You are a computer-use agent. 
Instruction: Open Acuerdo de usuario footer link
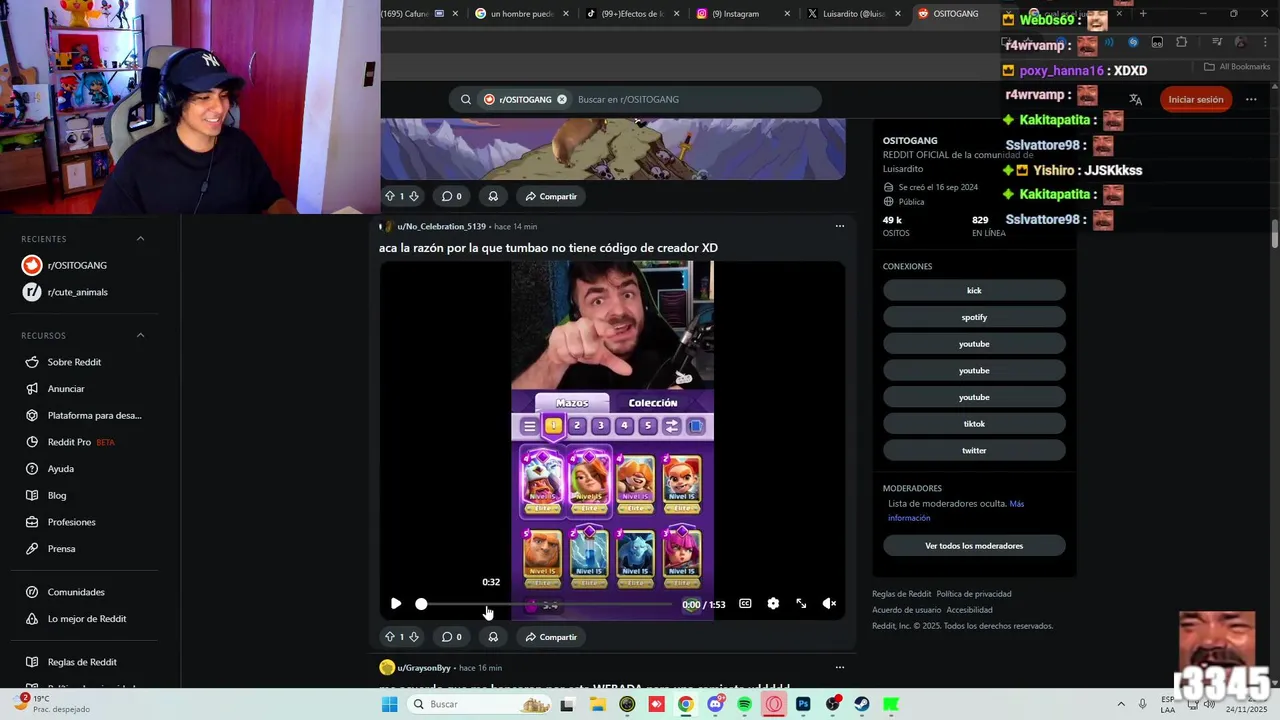906,610
